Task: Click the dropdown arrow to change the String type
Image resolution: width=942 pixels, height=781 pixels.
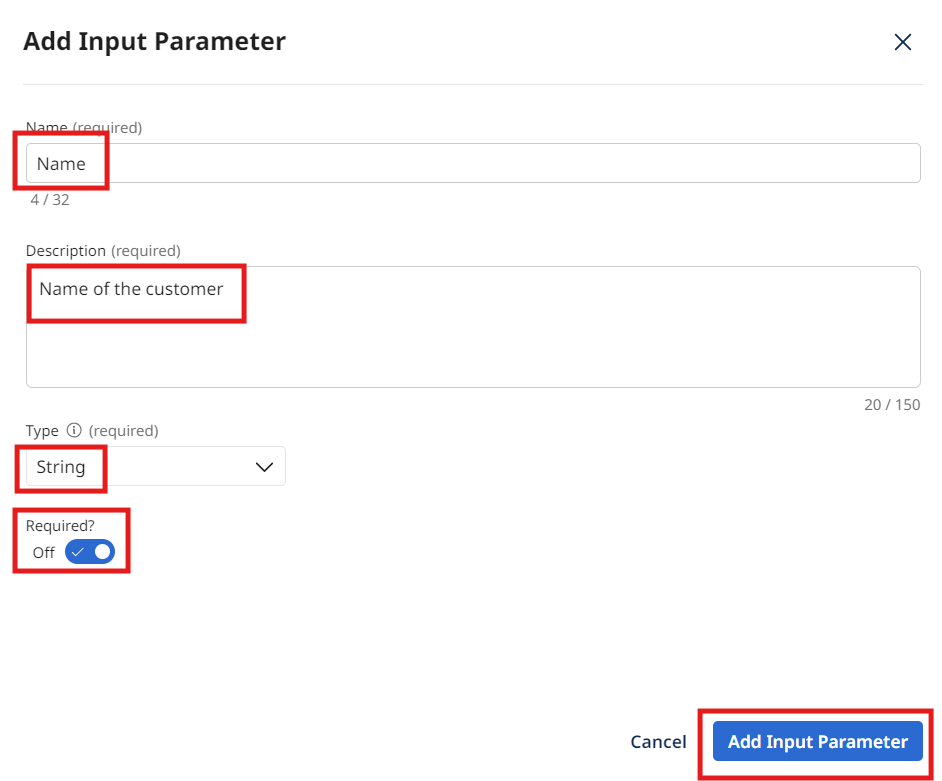Action: coord(264,466)
